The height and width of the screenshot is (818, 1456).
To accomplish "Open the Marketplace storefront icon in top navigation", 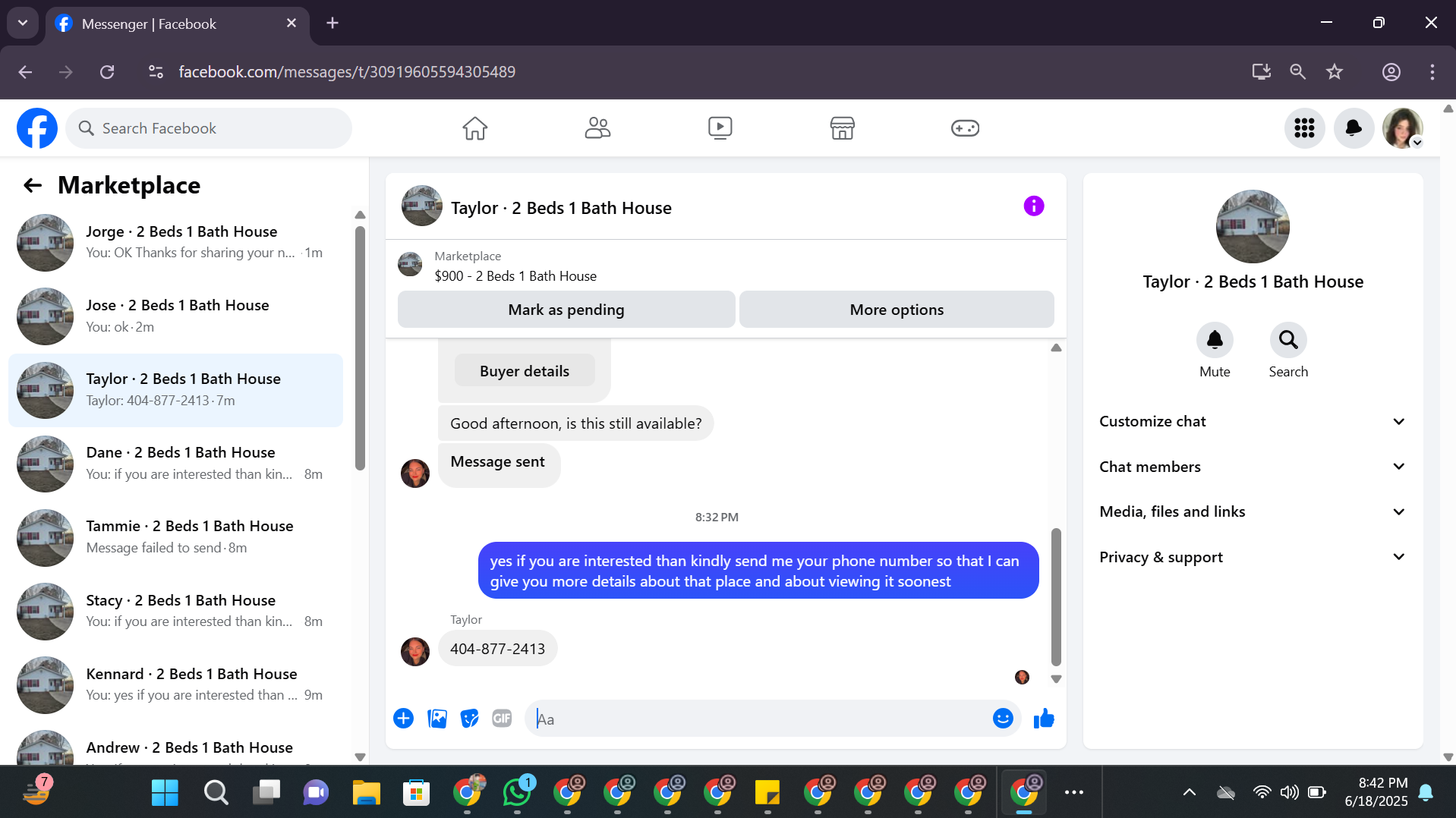I will (843, 128).
